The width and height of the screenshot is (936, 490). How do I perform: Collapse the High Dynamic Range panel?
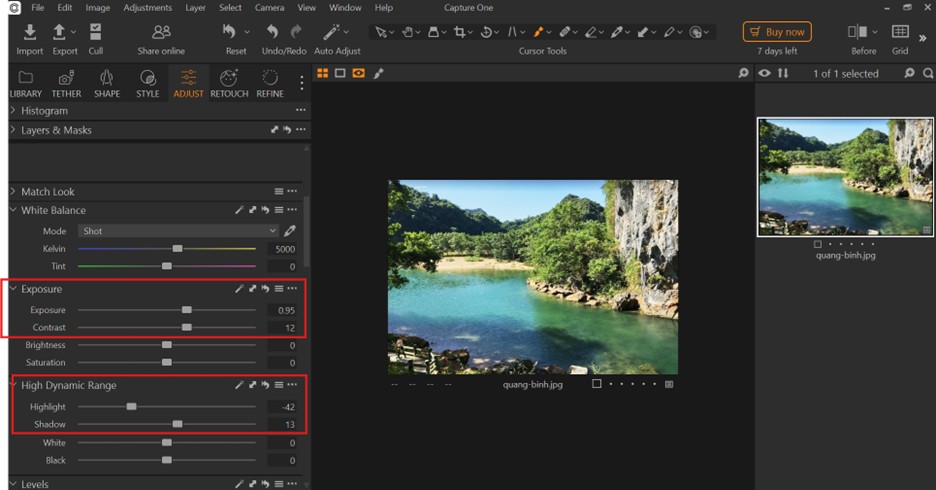pos(13,386)
